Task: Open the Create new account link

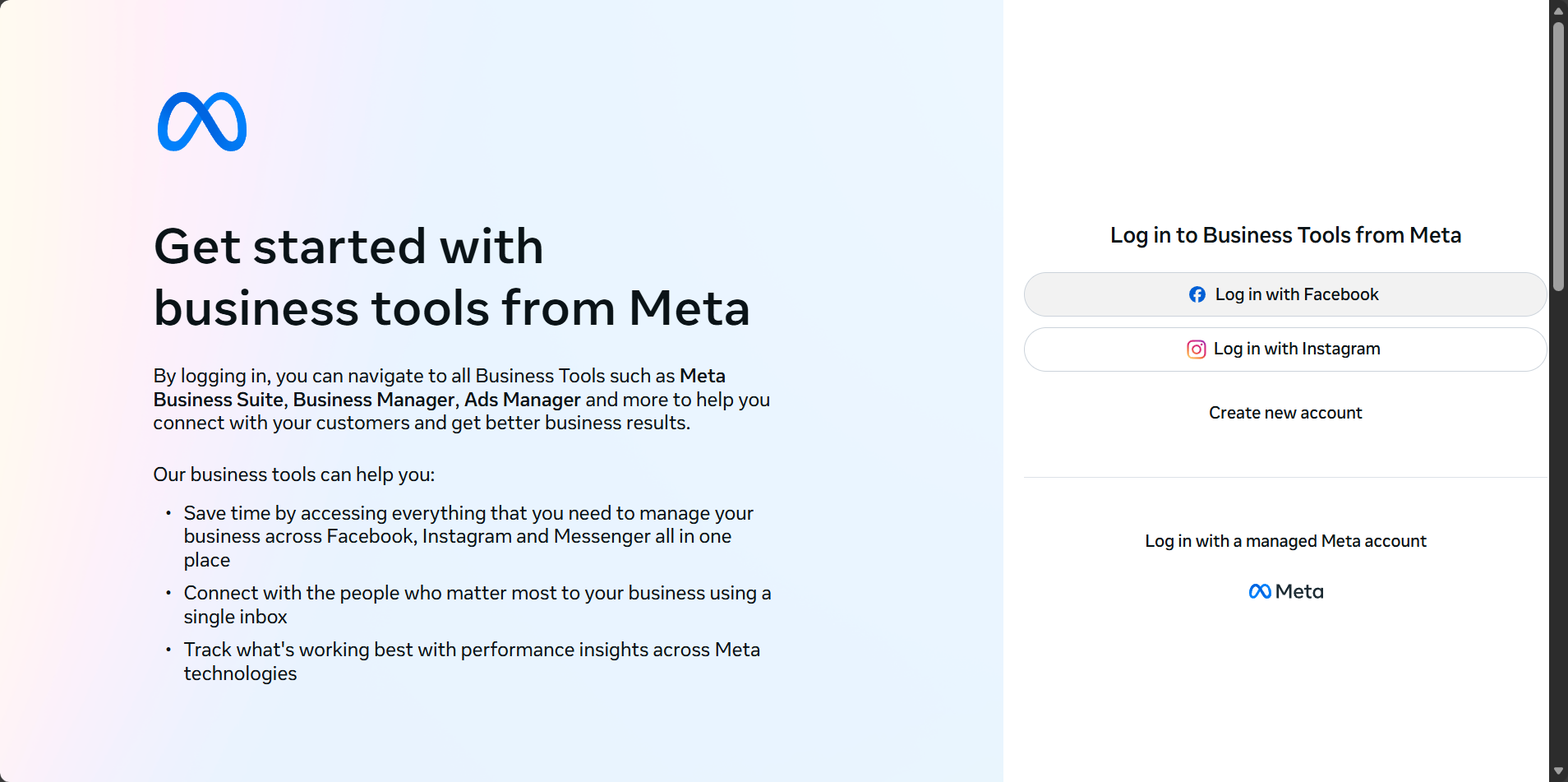Action: click(x=1285, y=413)
